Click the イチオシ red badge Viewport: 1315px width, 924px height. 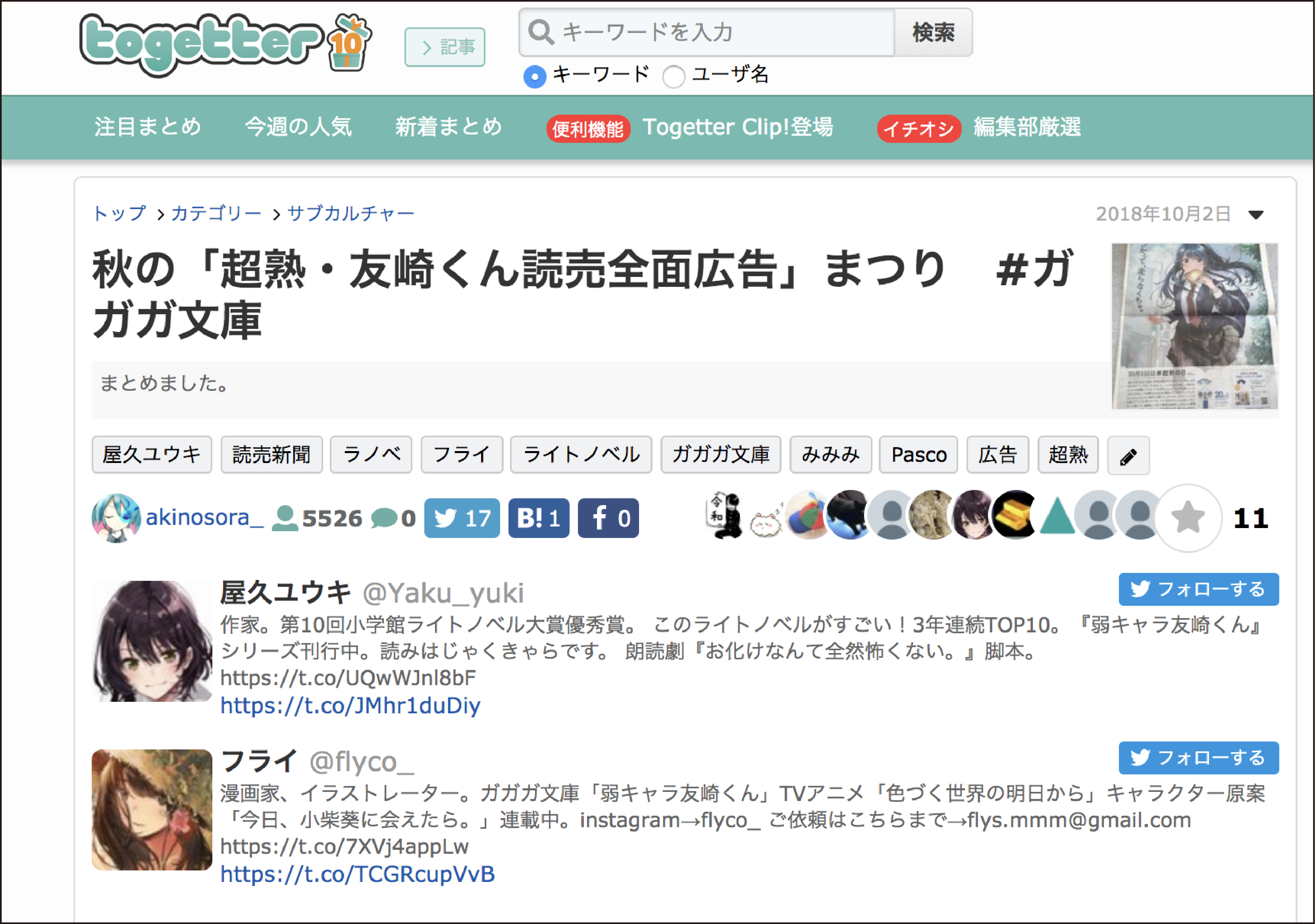[918, 128]
